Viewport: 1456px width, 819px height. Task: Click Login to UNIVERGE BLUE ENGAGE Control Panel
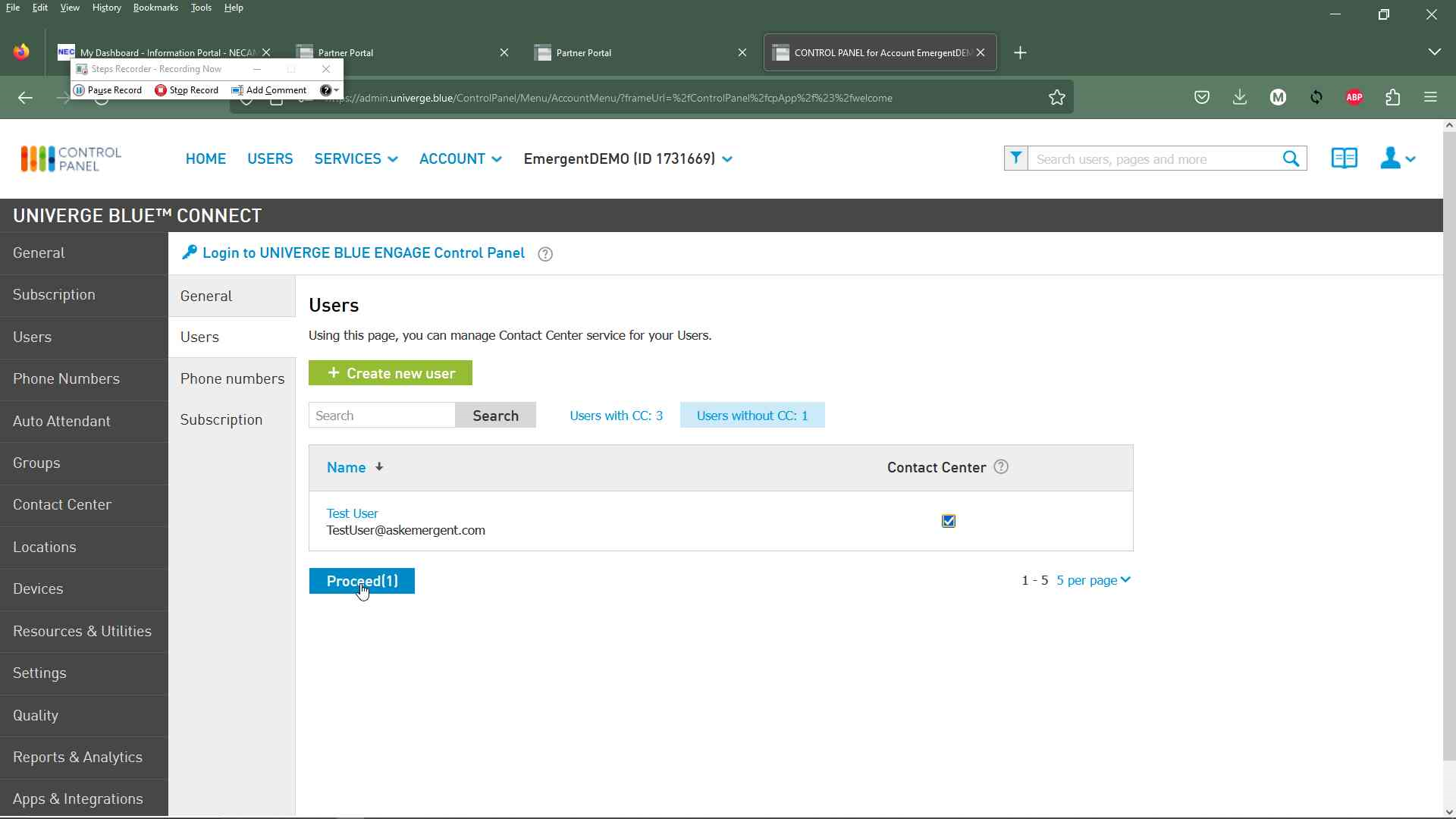point(363,253)
